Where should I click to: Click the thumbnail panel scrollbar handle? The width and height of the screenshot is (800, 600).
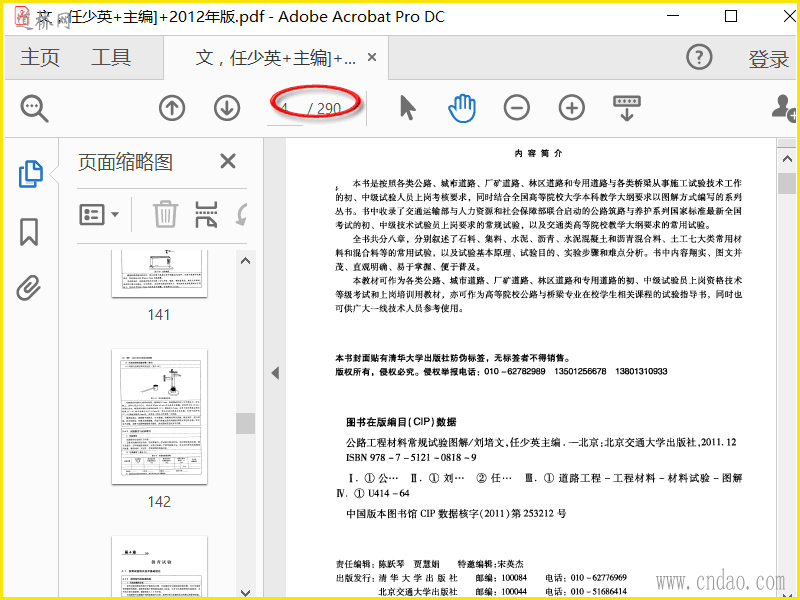coord(245,423)
